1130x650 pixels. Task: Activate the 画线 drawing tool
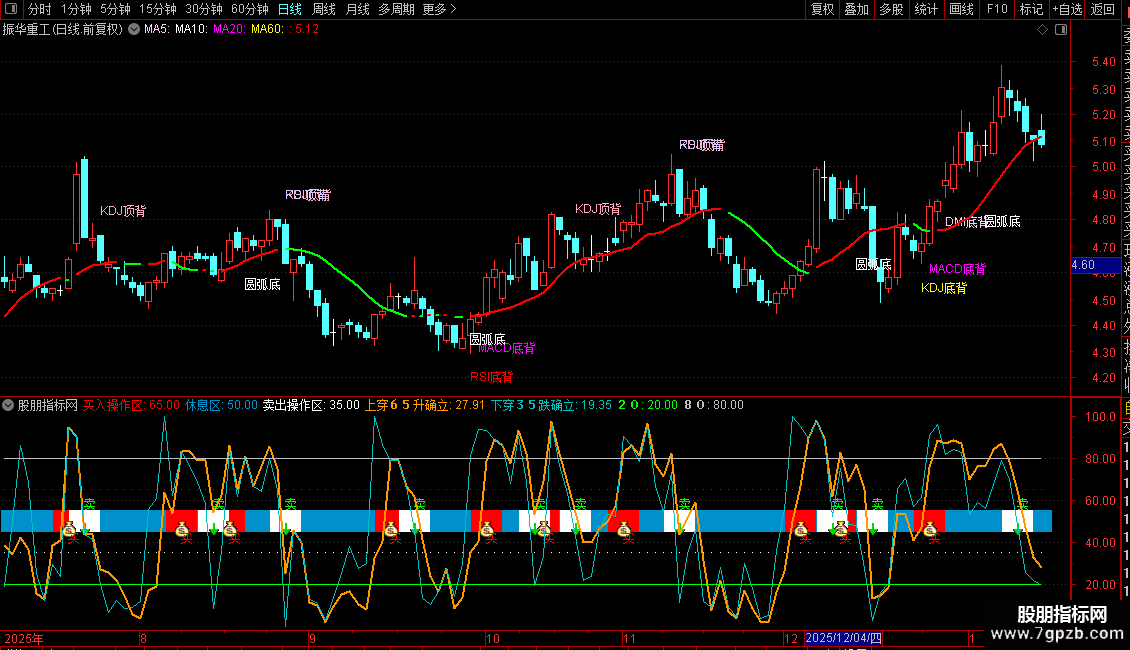tap(961, 9)
